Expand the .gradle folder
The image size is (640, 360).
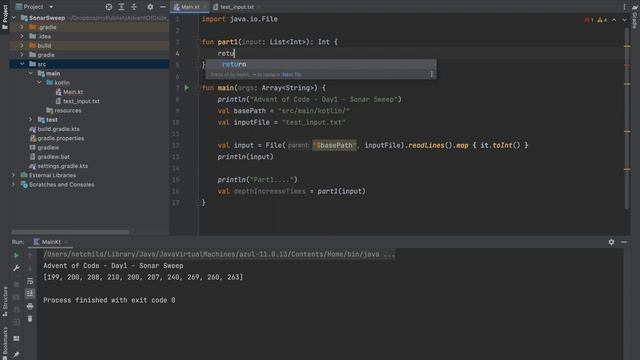[22, 27]
